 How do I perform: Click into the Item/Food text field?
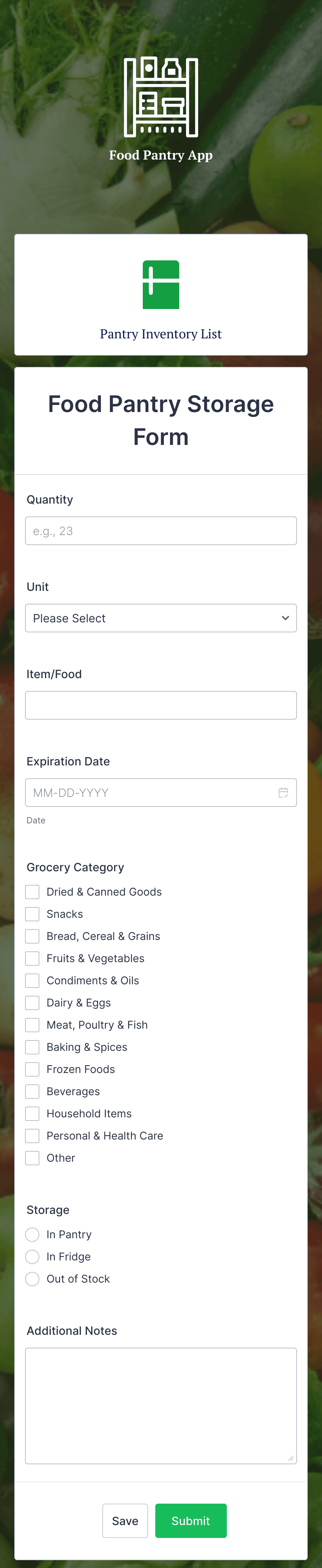161,705
